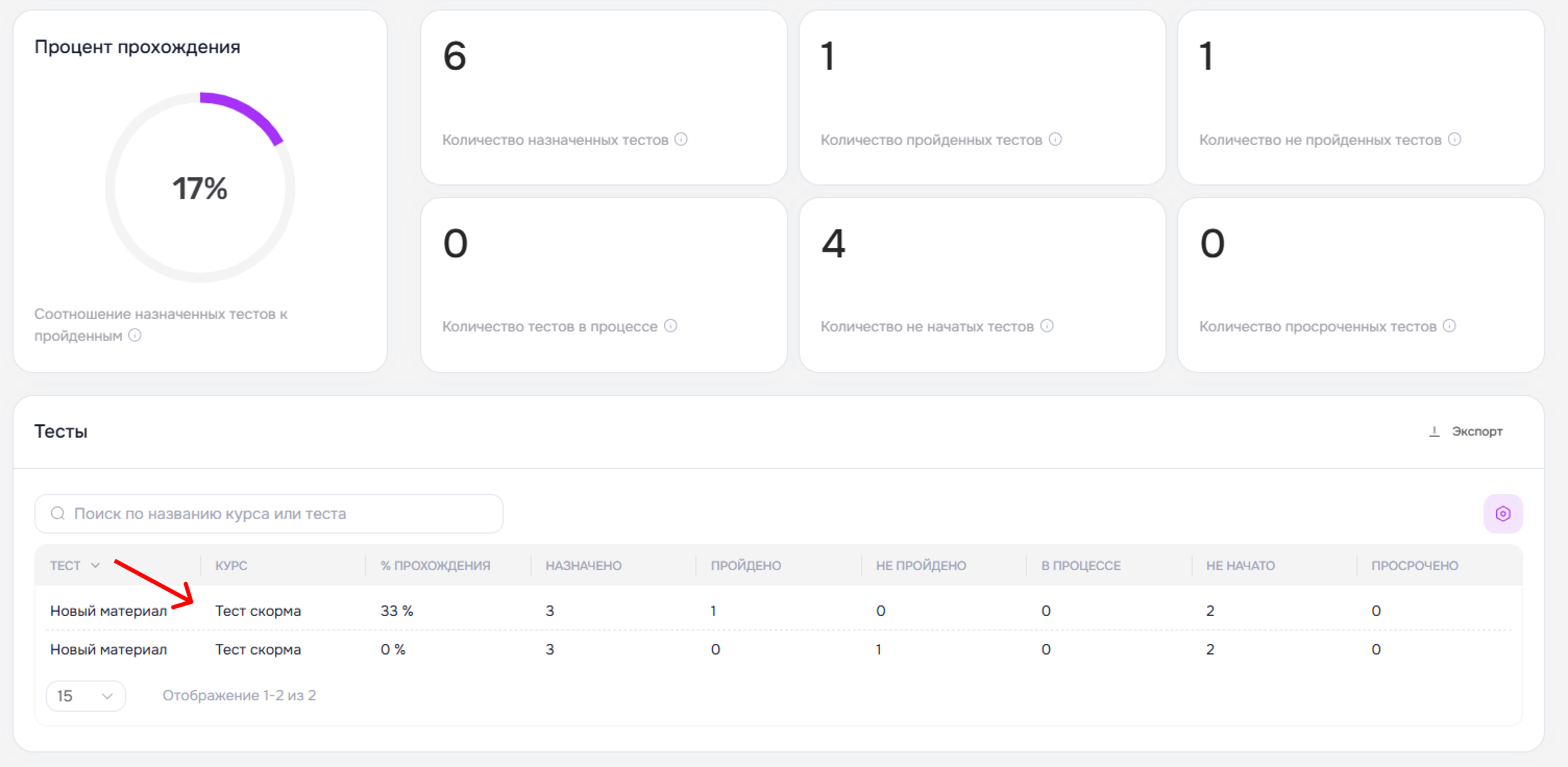The width and height of the screenshot is (1568, 767).
Task: Click the ПРОСРОЧЕНО column header
Action: coord(1415,566)
